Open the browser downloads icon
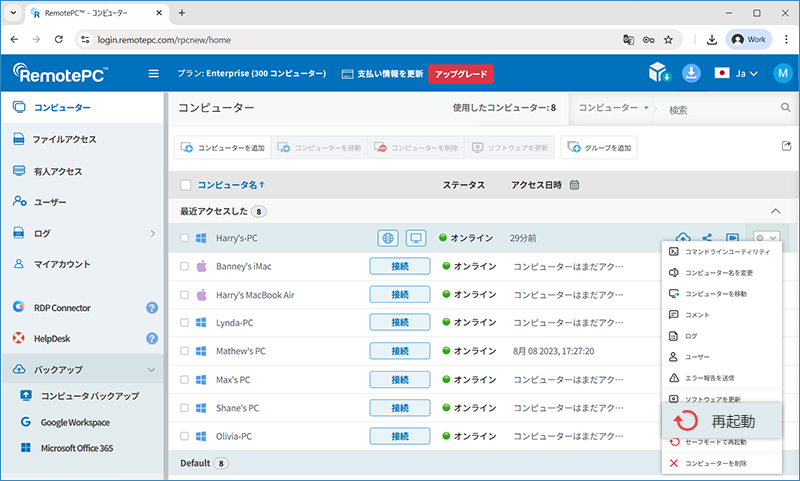 (x=712, y=40)
